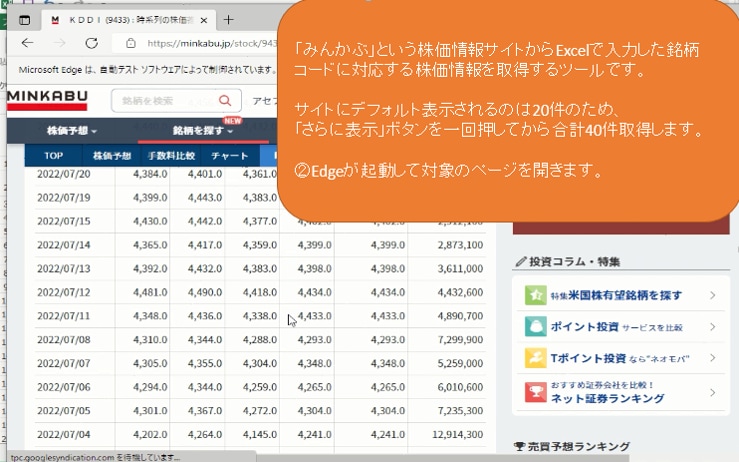Select date cell 2022/07/05
Screen dimensions: 739x462
click(x=64, y=411)
